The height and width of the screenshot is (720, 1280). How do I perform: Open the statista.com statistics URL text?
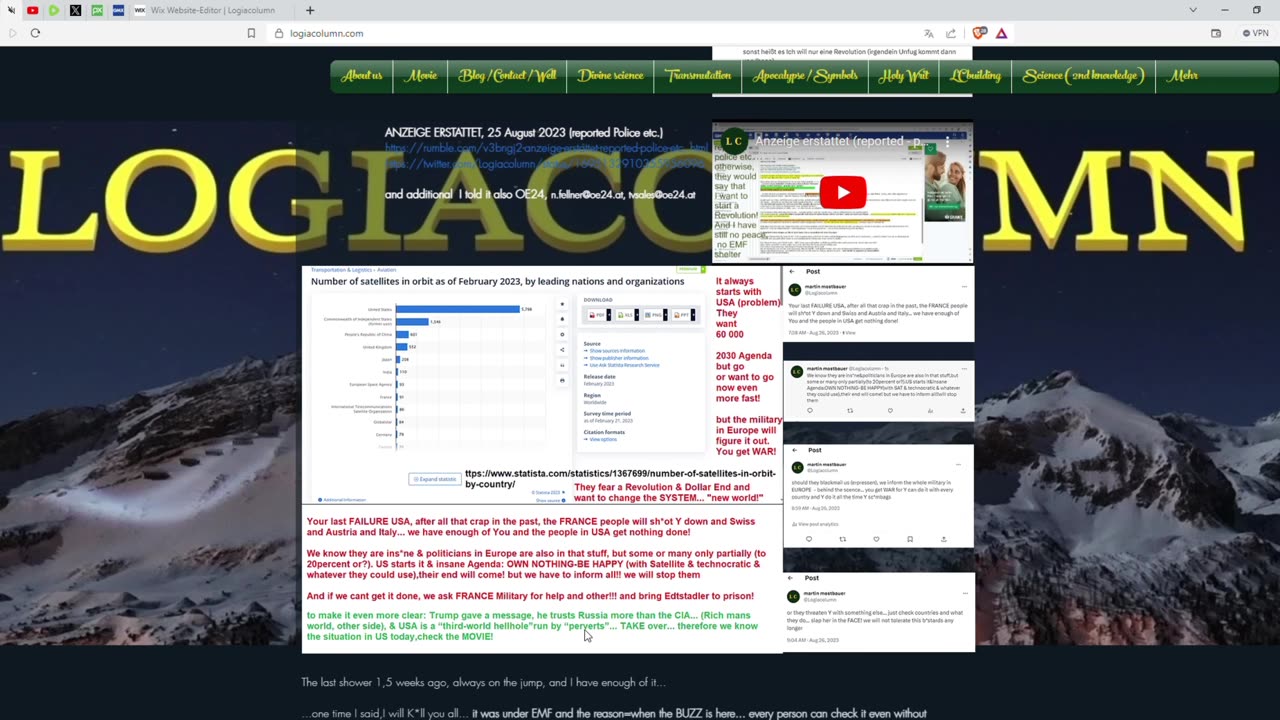pyautogui.click(x=620, y=479)
